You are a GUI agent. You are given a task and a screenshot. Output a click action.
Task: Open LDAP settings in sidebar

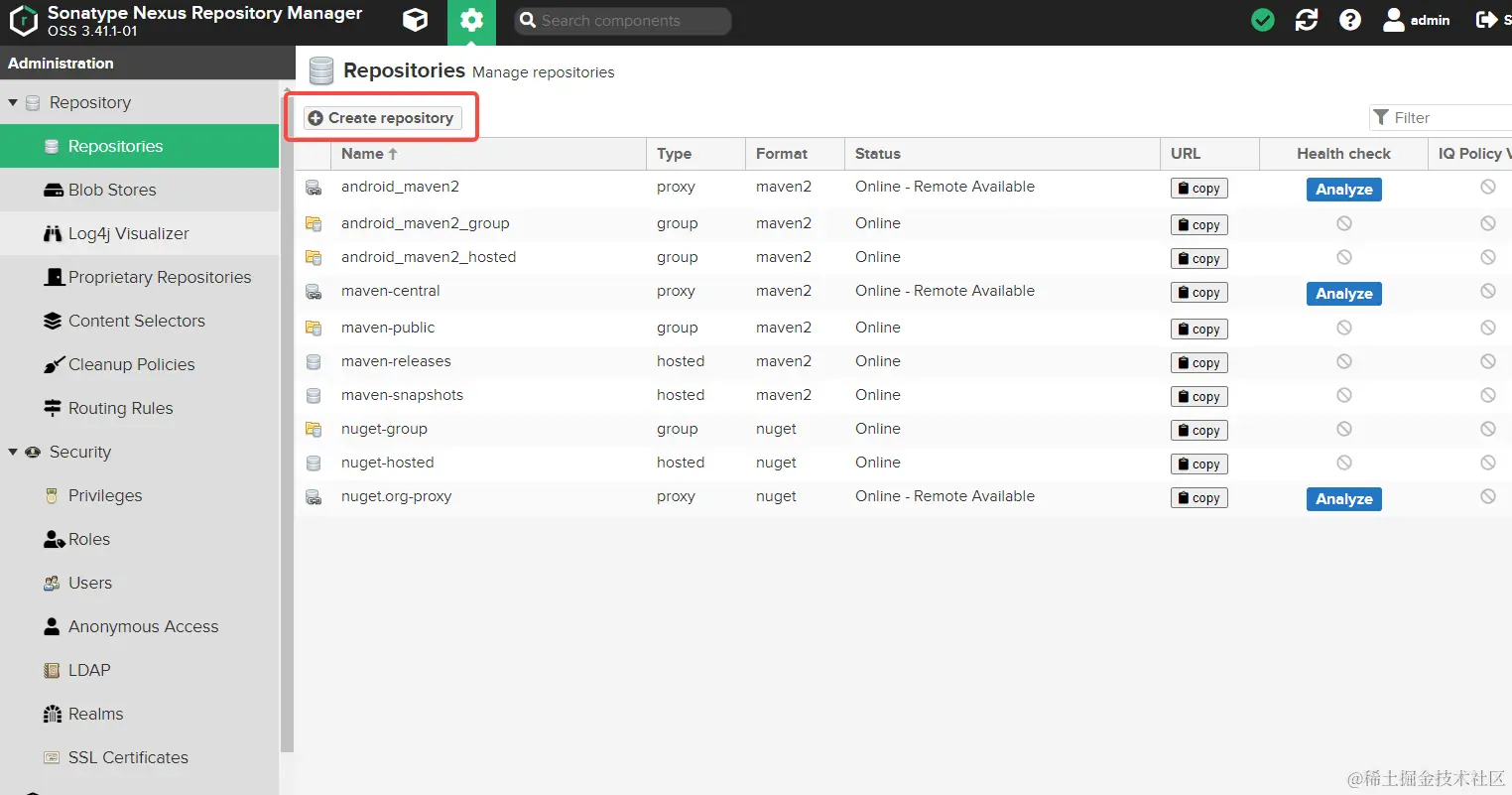tap(139, 670)
